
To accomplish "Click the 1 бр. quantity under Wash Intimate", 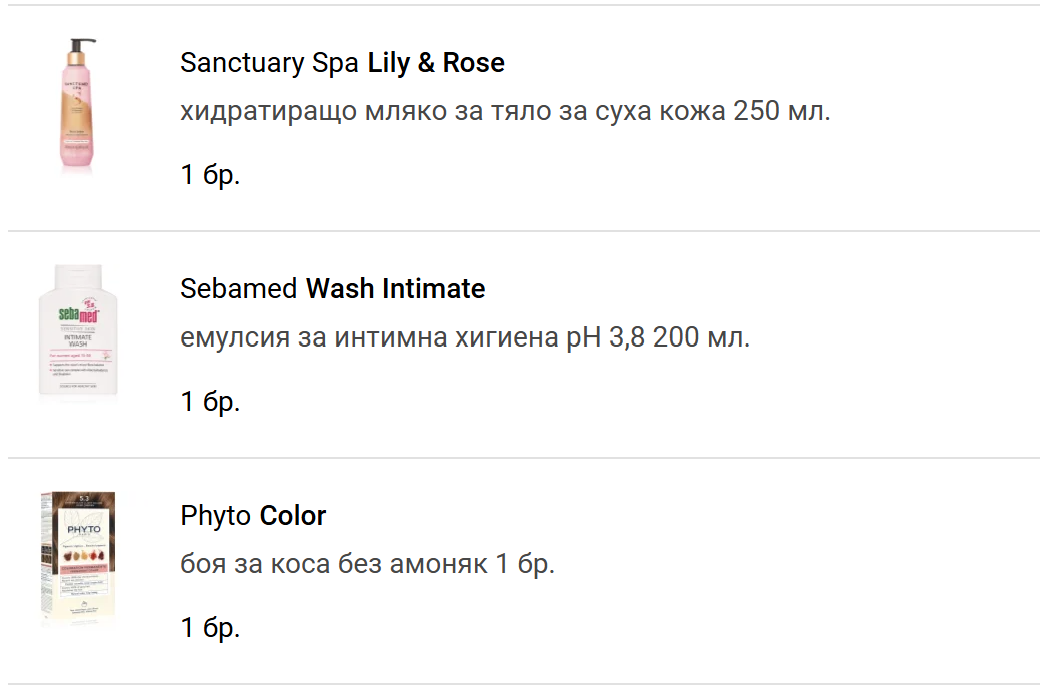I will click(210, 402).
